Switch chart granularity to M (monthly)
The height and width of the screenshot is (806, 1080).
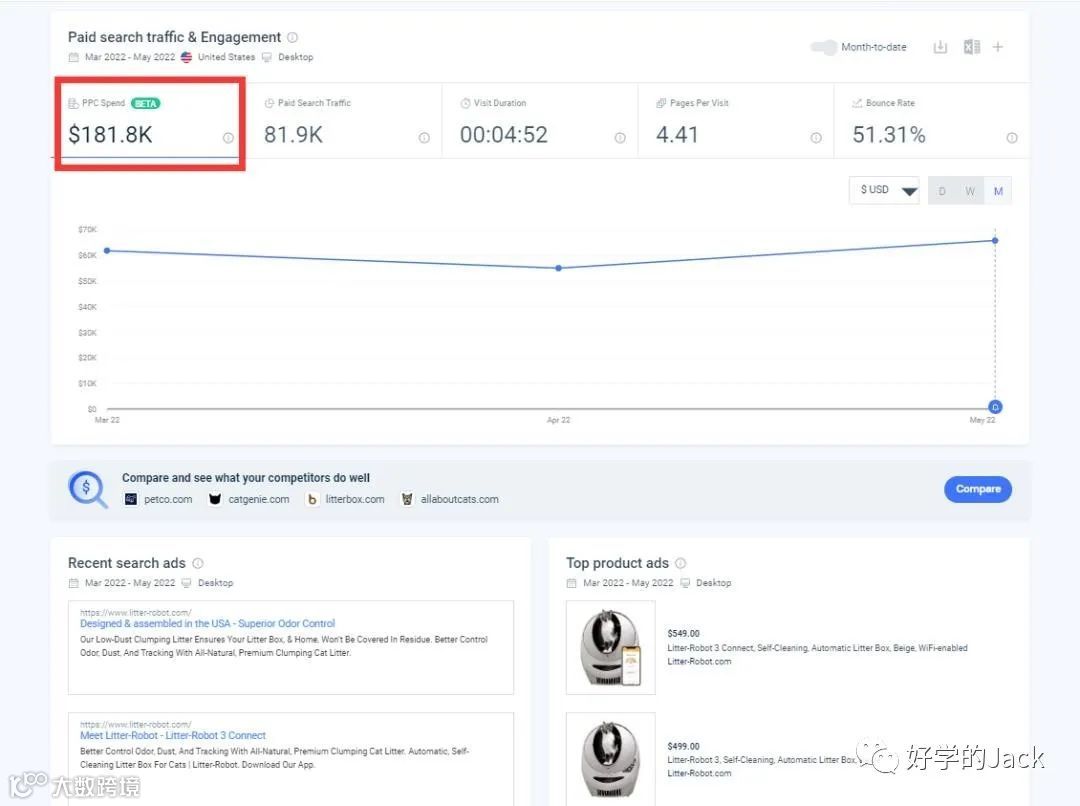[998, 191]
